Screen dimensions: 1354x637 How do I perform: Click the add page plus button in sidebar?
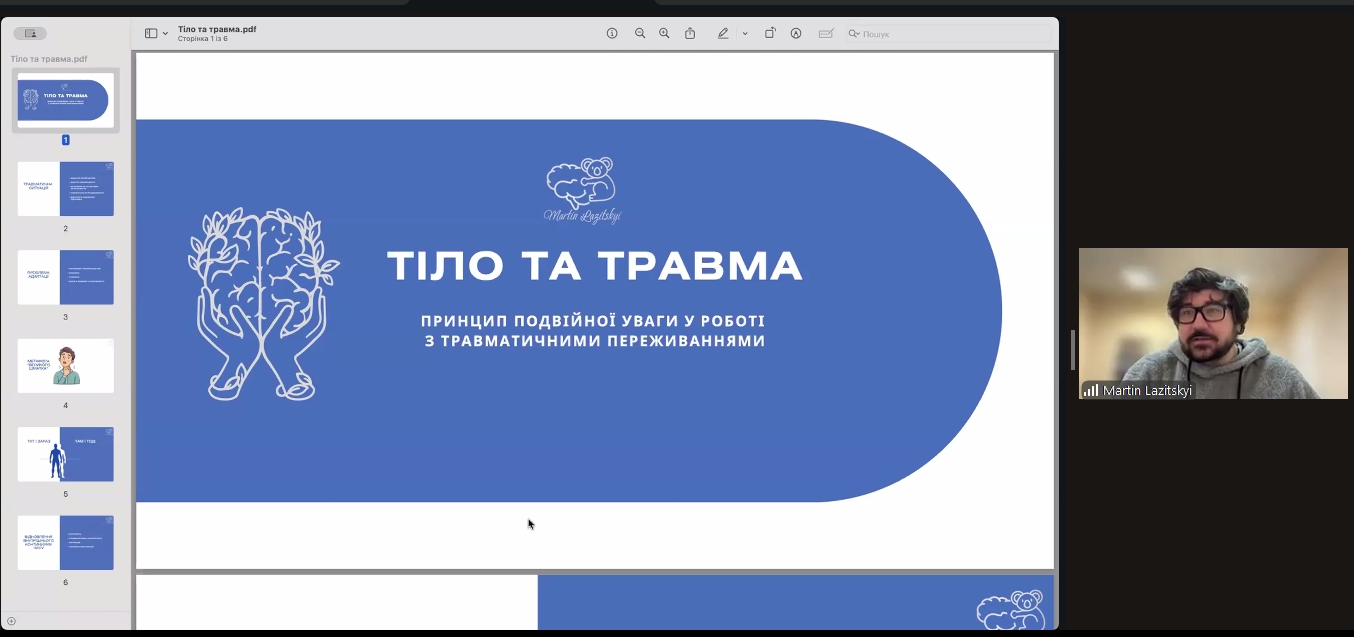[x=11, y=621]
